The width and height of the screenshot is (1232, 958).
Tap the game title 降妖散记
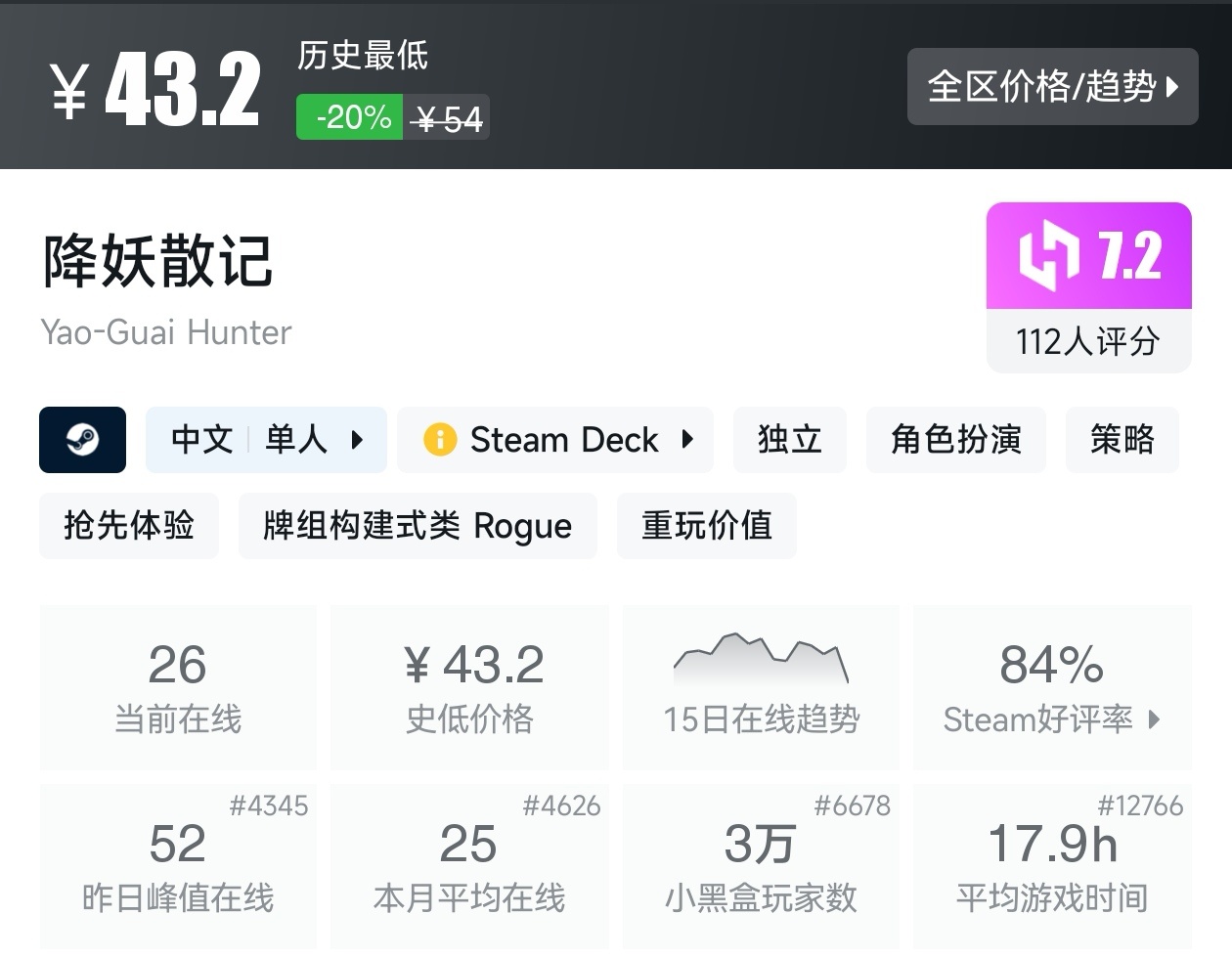[x=157, y=260]
